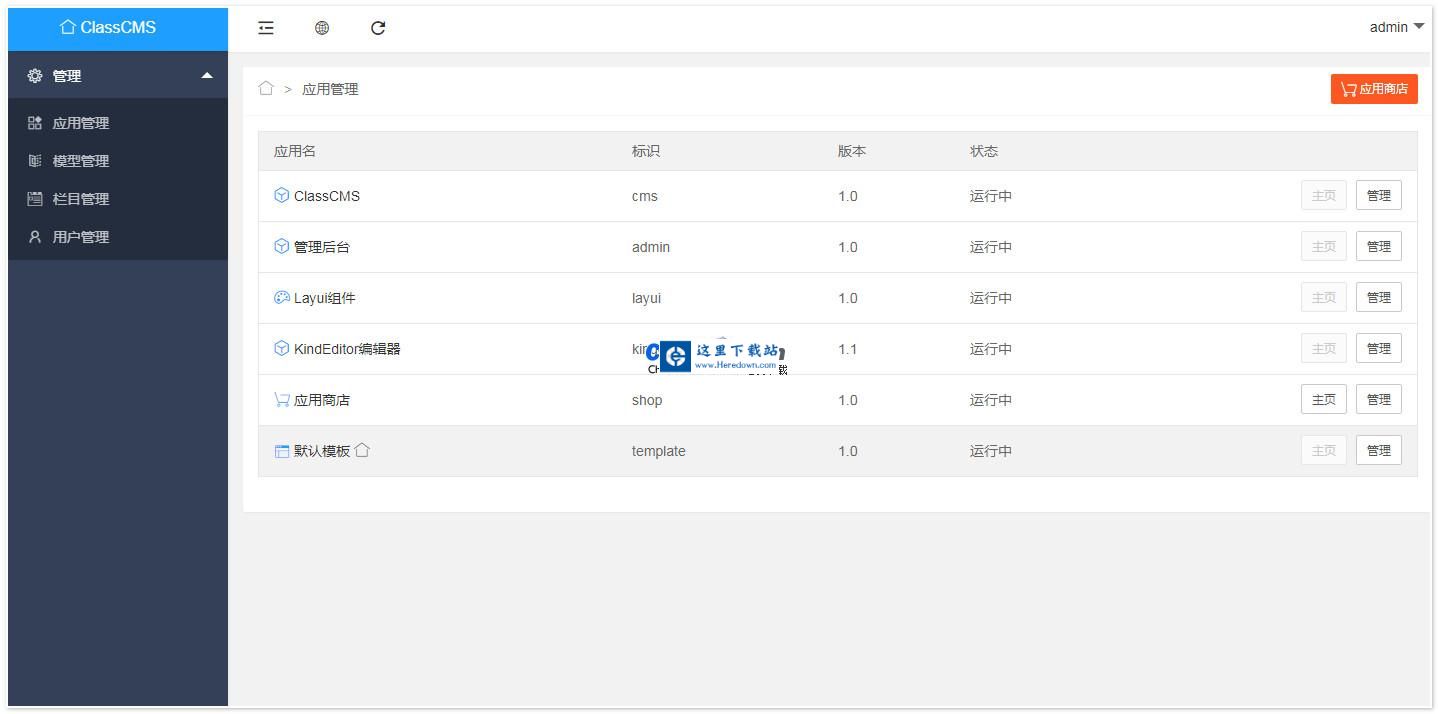The image size is (1438, 714).
Task: Click the 版本 column header
Action: (852, 151)
